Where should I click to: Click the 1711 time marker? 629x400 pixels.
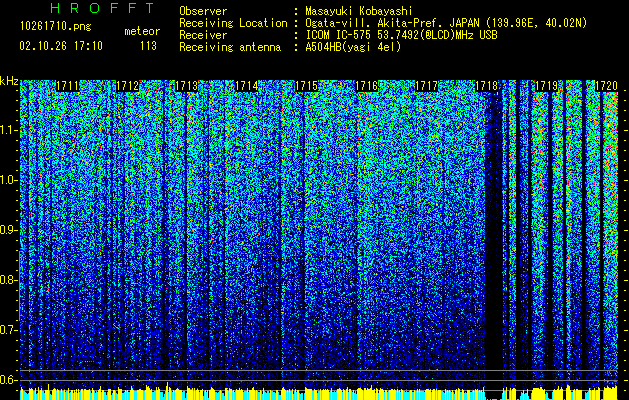tap(67, 86)
